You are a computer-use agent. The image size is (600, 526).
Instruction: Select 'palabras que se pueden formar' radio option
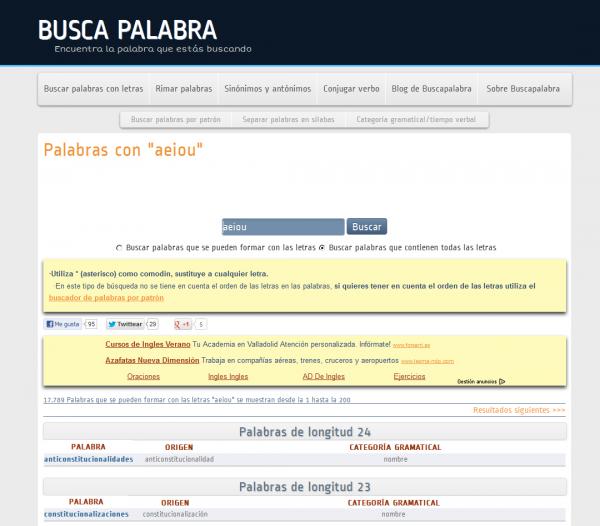pos(119,247)
